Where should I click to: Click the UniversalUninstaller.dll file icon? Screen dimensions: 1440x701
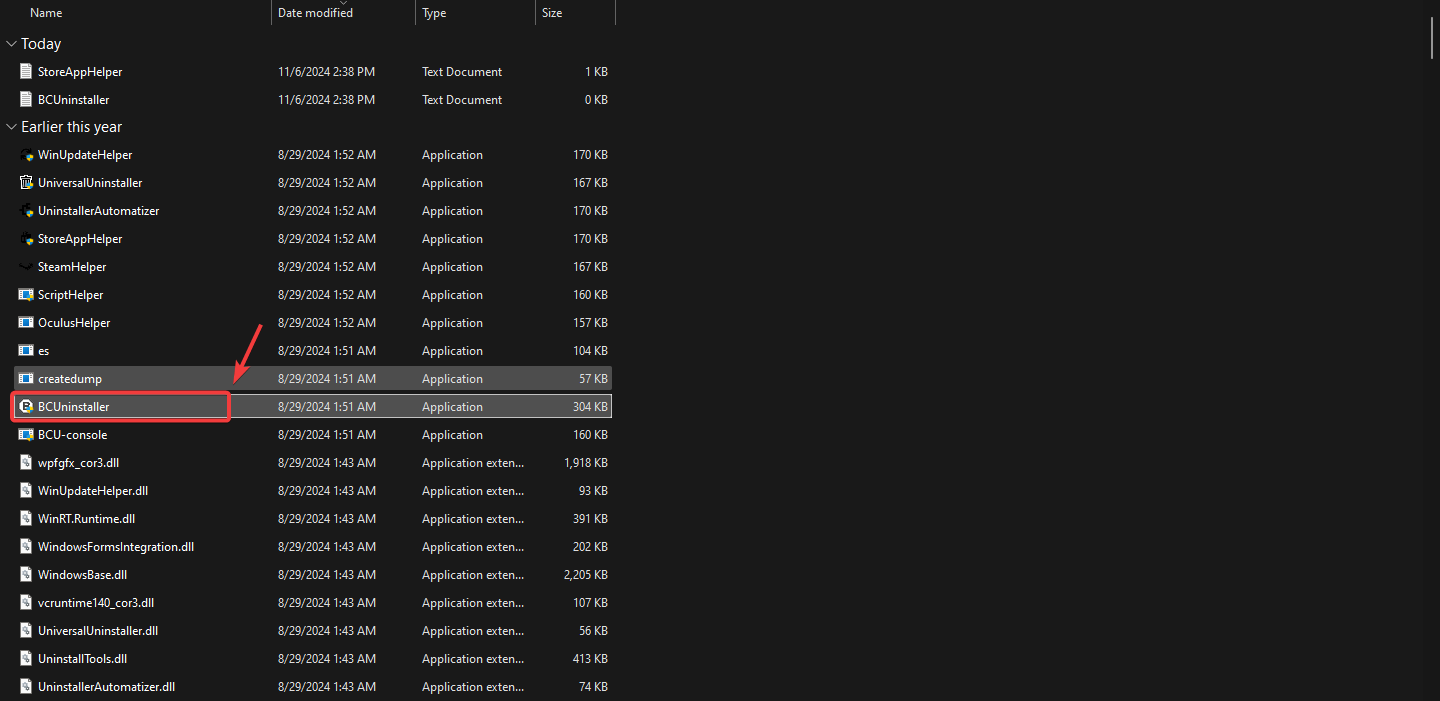(x=27, y=631)
